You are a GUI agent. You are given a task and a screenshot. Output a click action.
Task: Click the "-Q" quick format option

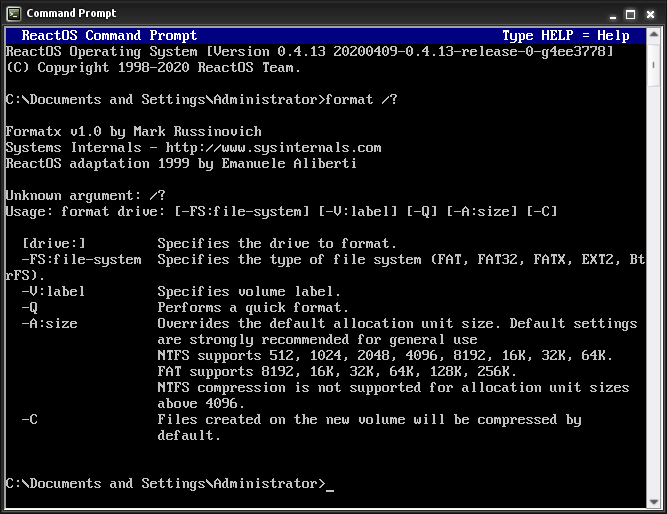[29, 307]
